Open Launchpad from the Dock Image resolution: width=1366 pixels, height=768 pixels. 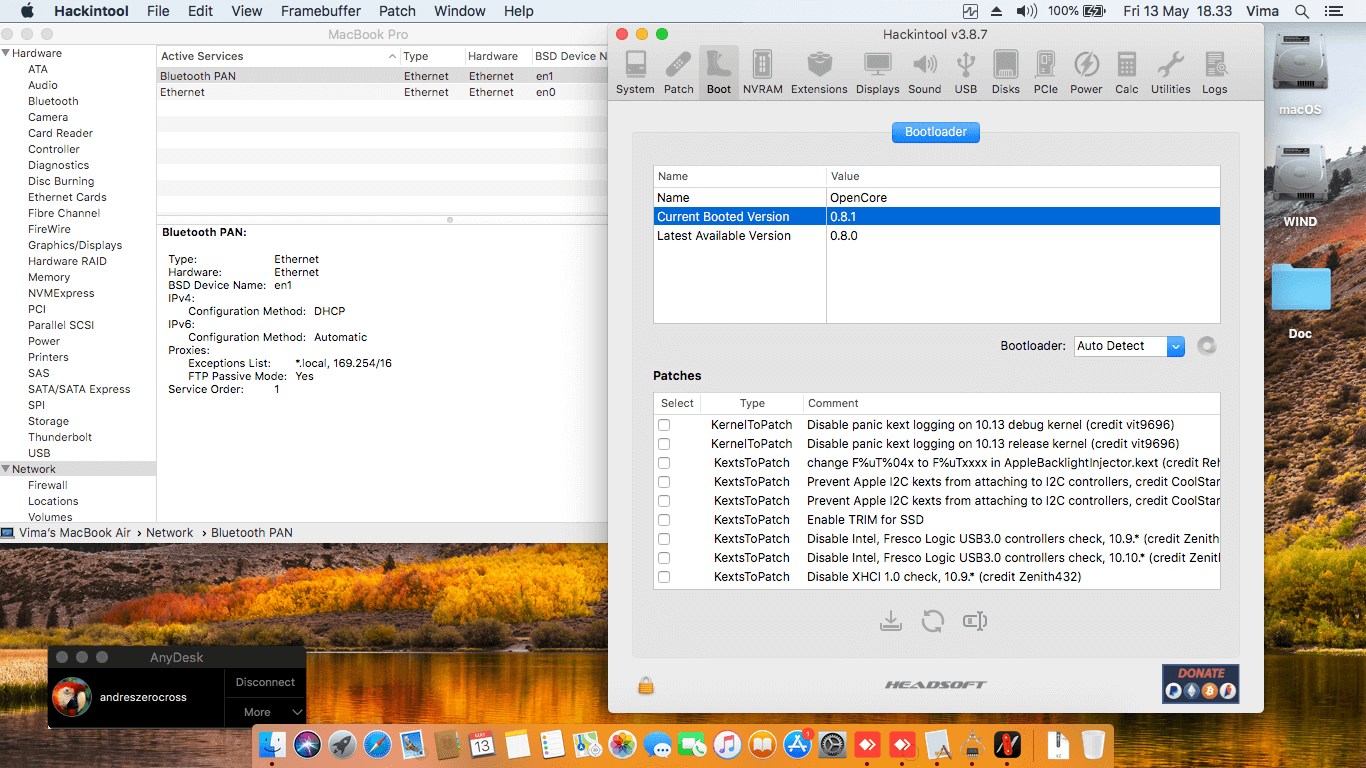(342, 745)
